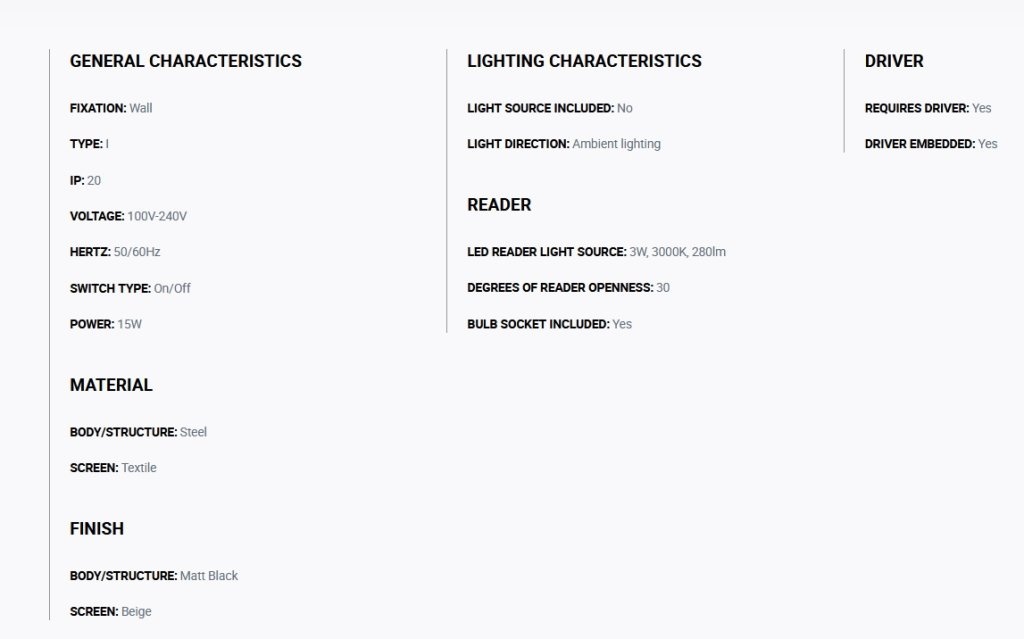This screenshot has width=1024, height=639.
Task: Click the Power 15W specification
Action: coord(106,324)
